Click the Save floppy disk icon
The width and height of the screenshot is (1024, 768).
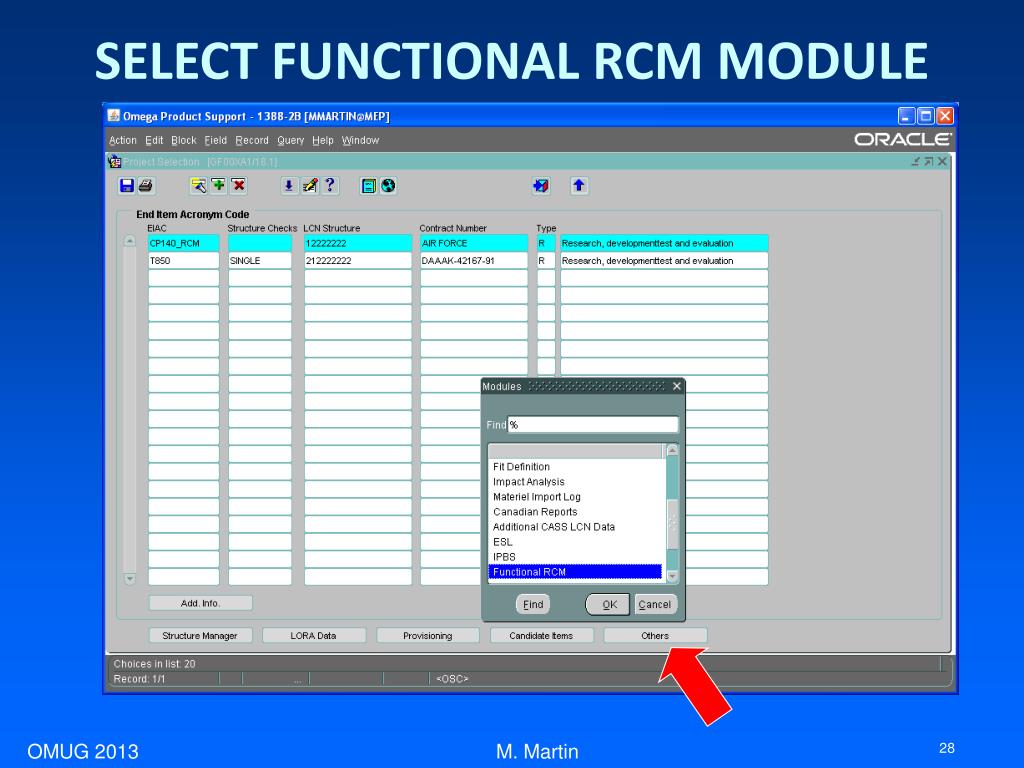point(127,186)
